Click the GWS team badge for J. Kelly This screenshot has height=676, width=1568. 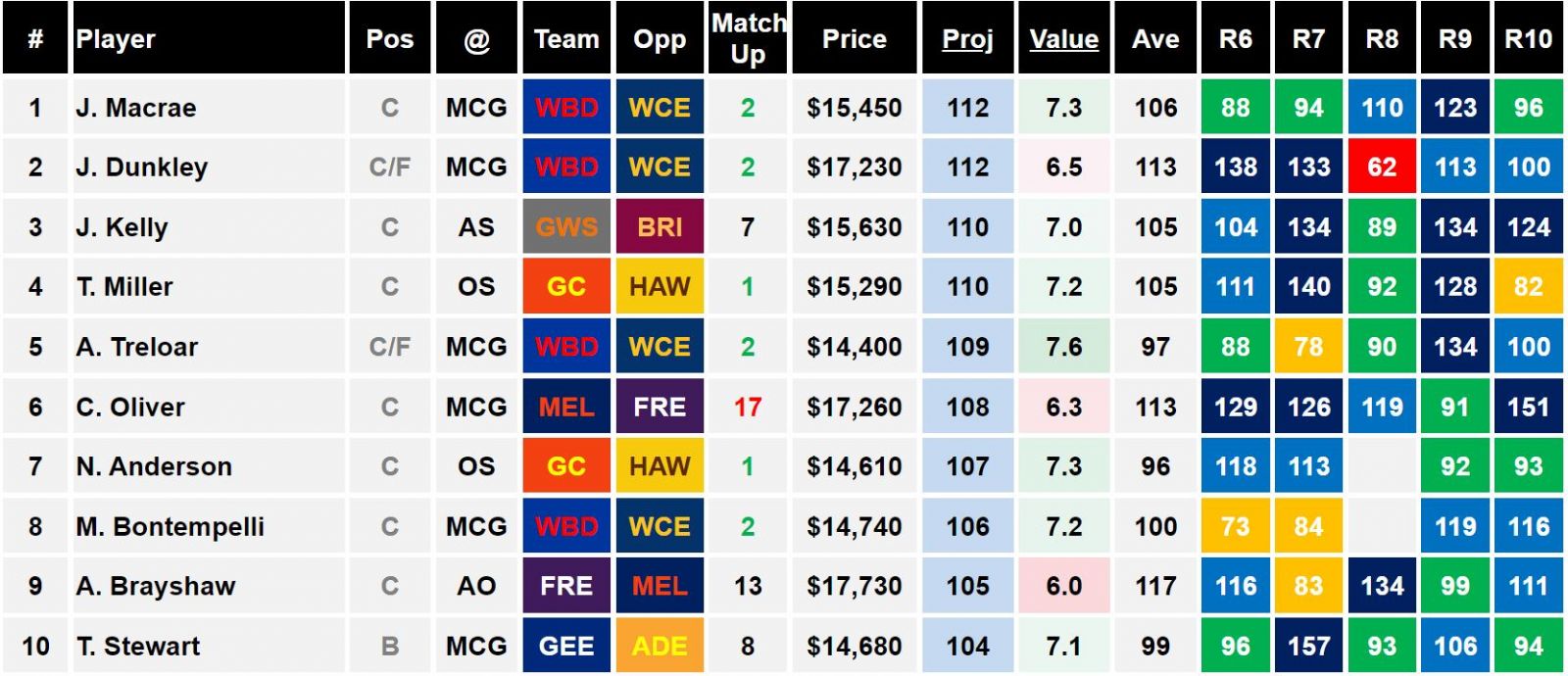click(566, 226)
